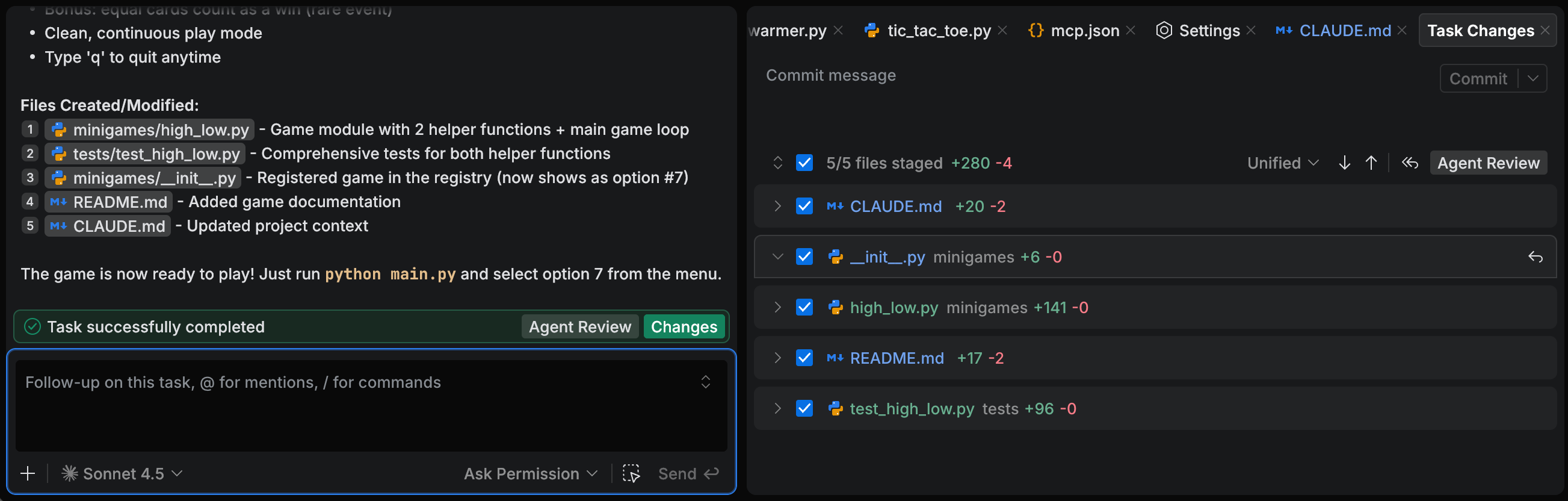Image resolution: width=1568 pixels, height=501 pixels.
Task: Open the Unified diff view dropdown
Action: [1283, 163]
